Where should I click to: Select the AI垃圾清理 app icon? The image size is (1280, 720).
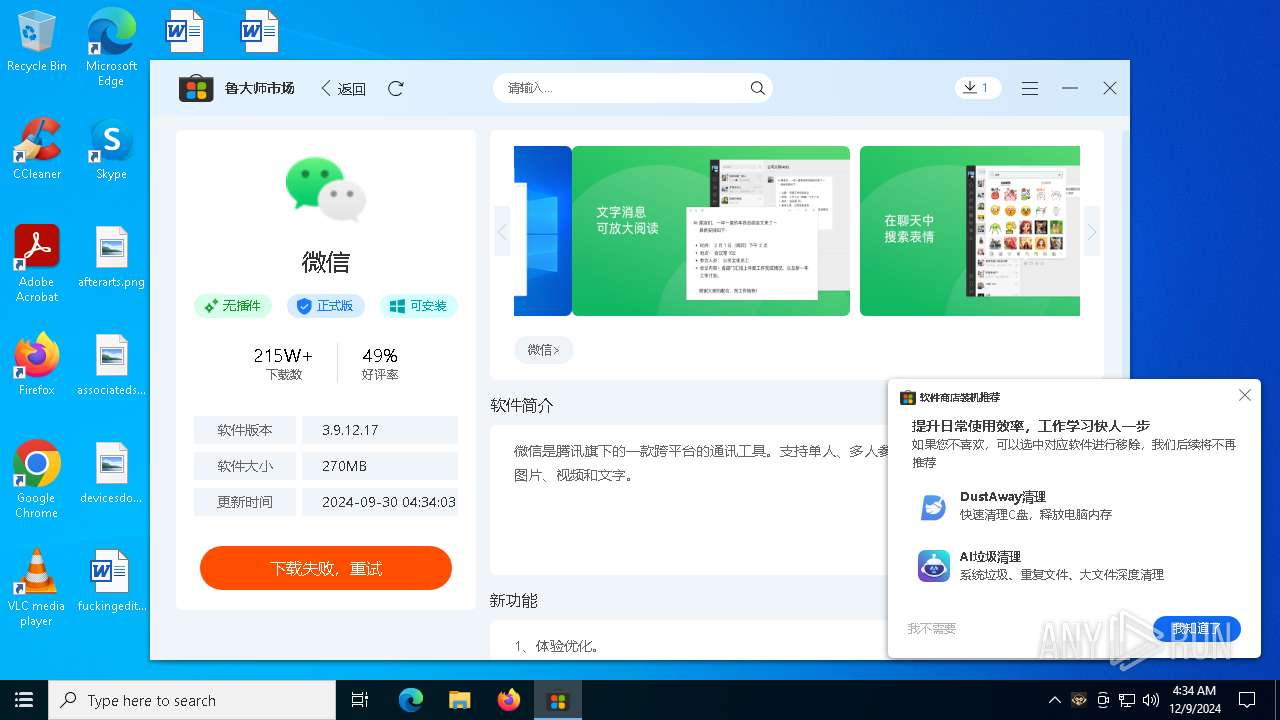[x=933, y=566]
